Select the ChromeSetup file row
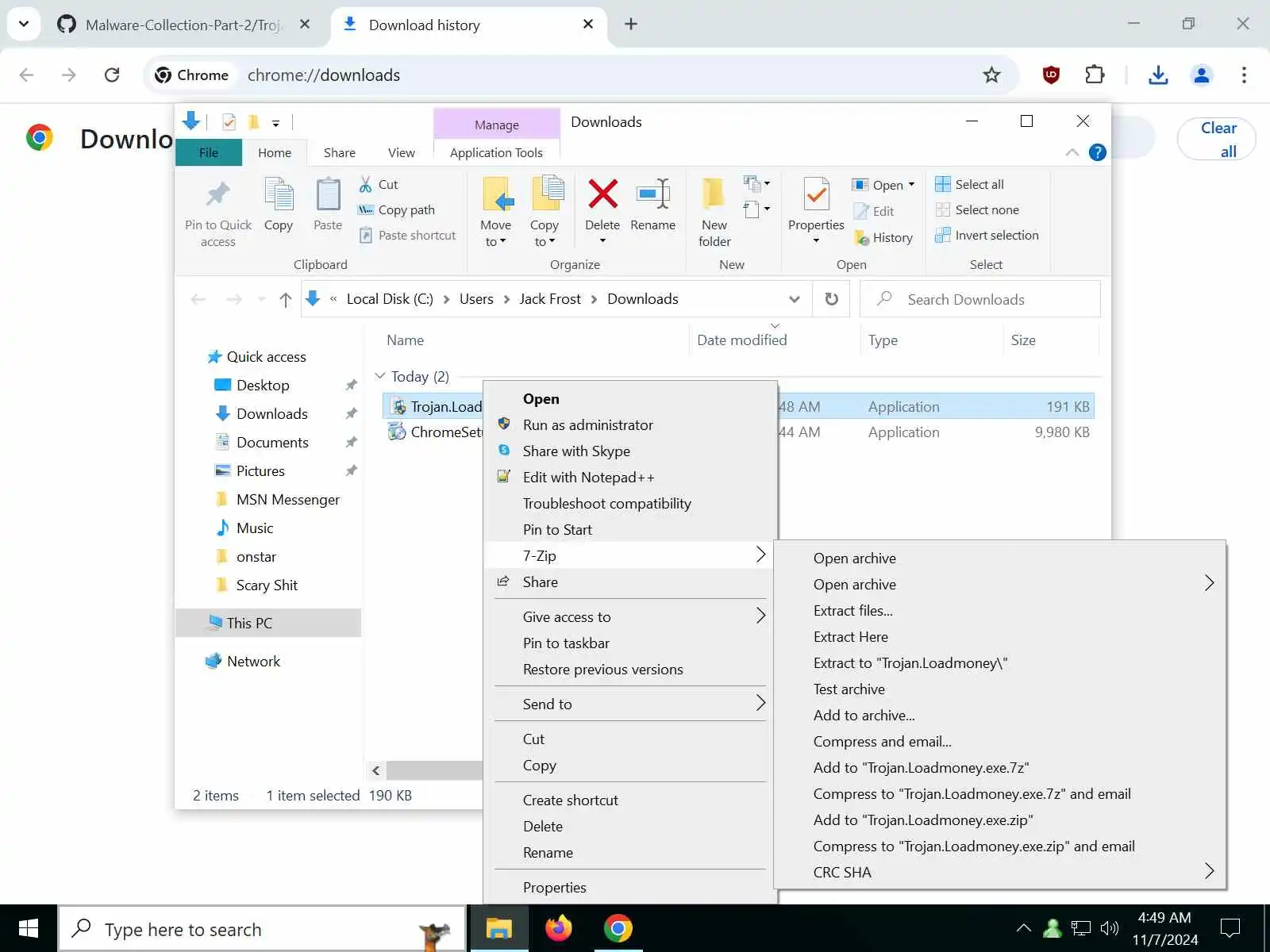The image size is (1270, 952). point(738,432)
